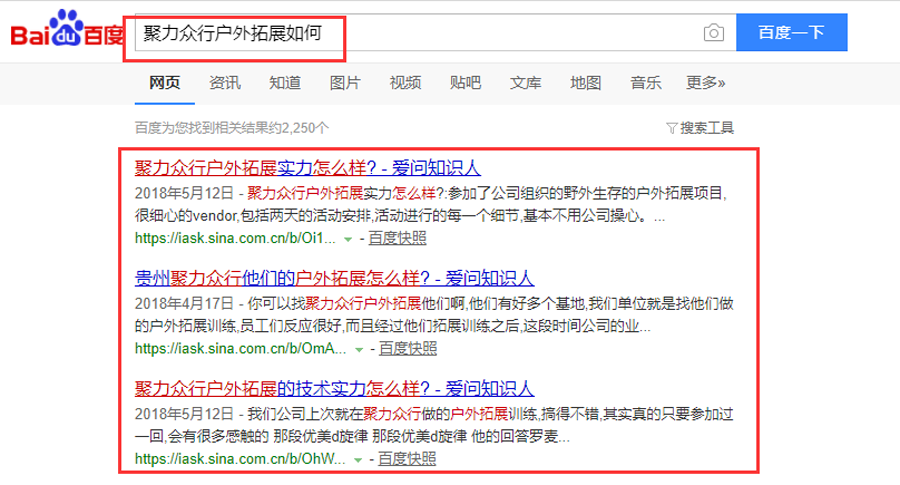Click the search tools funnel icon
This screenshot has width=900, height=485.
point(671,128)
